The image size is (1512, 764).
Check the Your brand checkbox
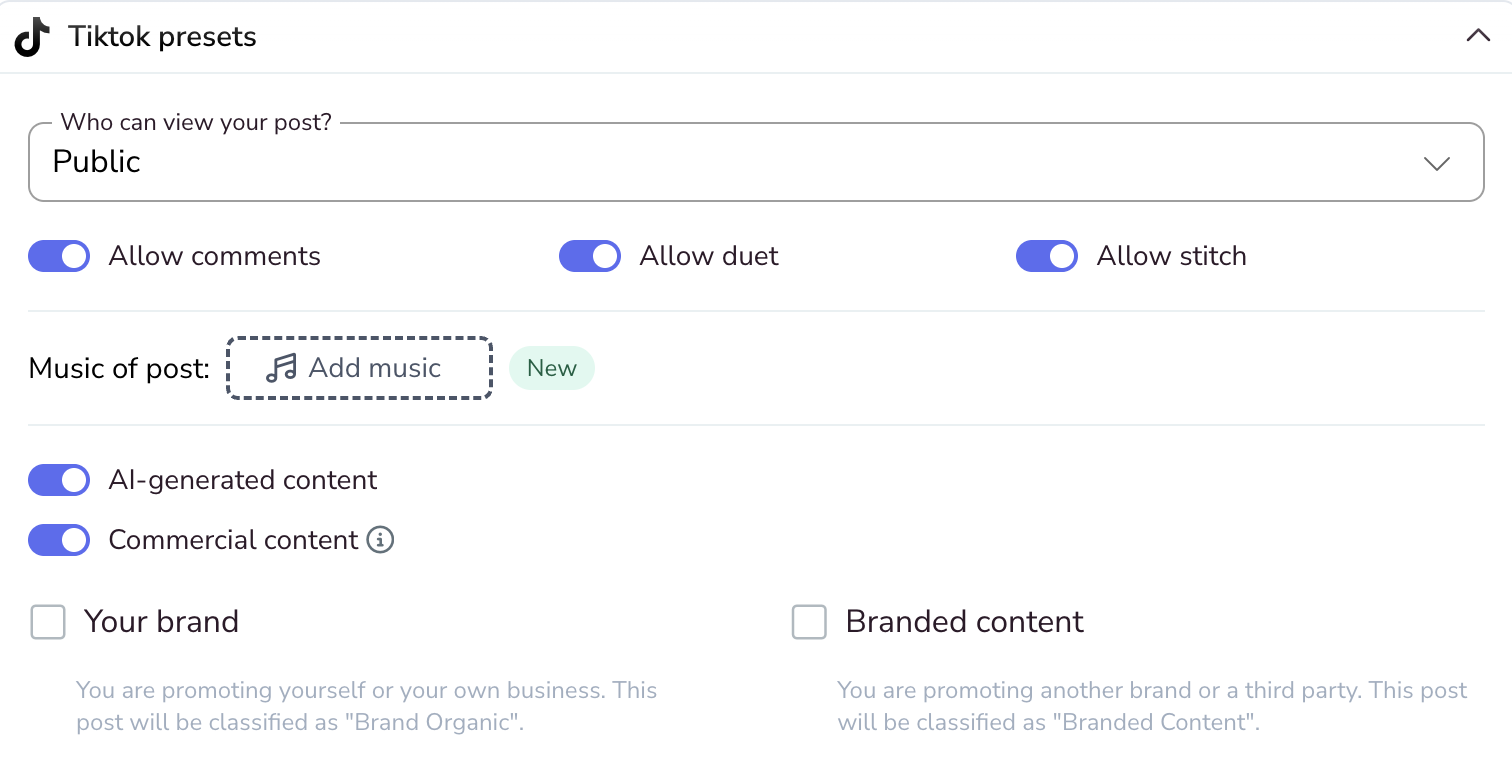[x=48, y=622]
